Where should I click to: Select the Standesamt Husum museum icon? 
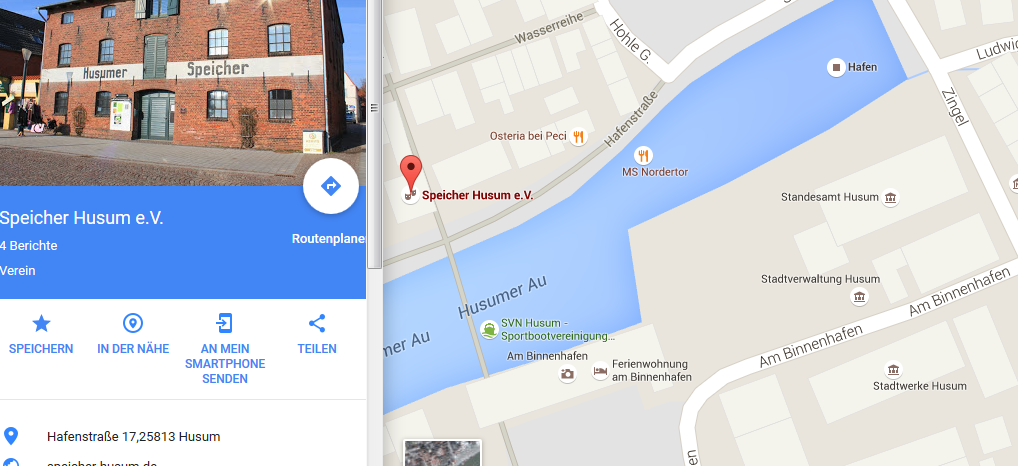click(891, 197)
